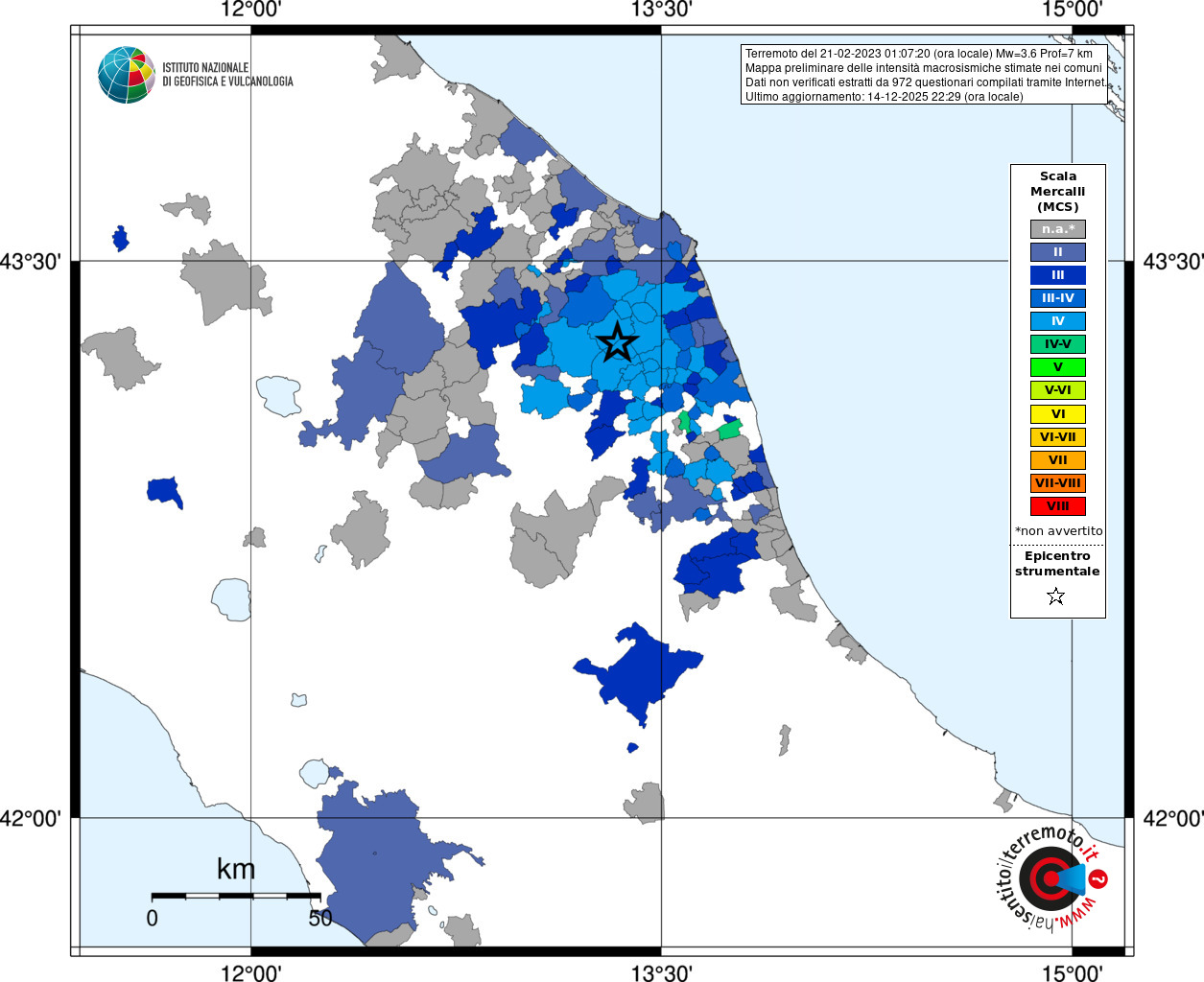Click the black epicenter star on the map
This screenshot has width=1204, height=982.
pos(618,342)
